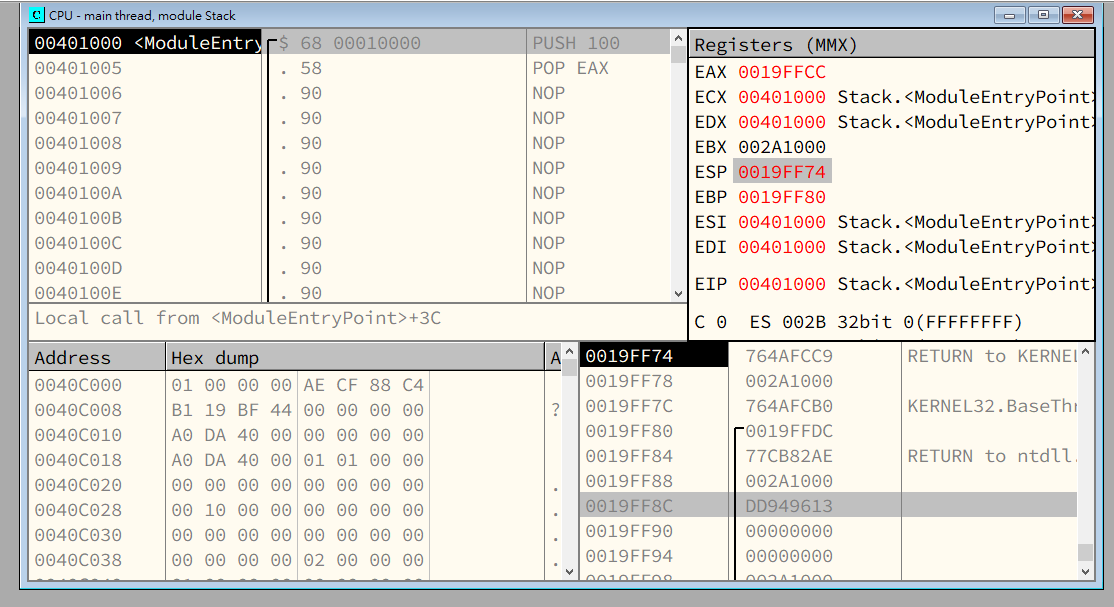Select the ESP register value 0019FF74
Image resolution: width=1114 pixels, height=607 pixels.
[781, 172]
